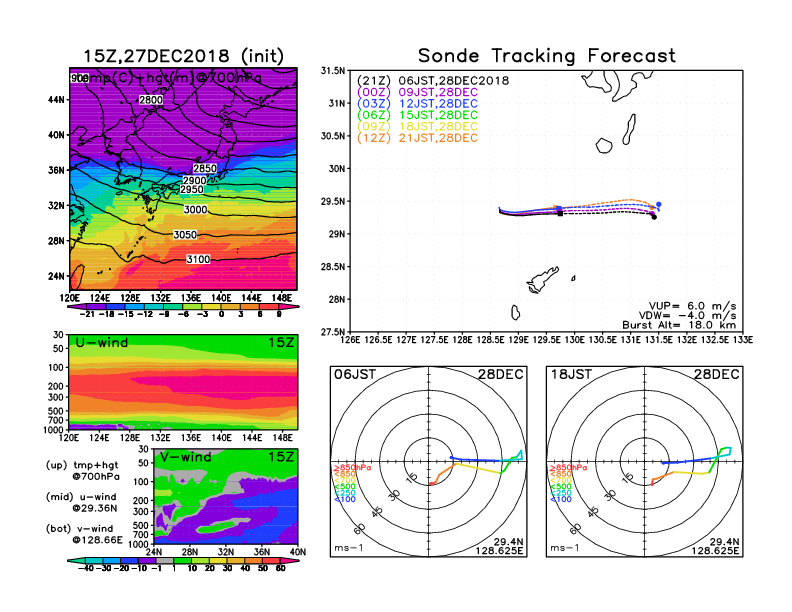792x612 pixels.
Task: Click the 3050 contour label
Action: [x=185, y=235]
